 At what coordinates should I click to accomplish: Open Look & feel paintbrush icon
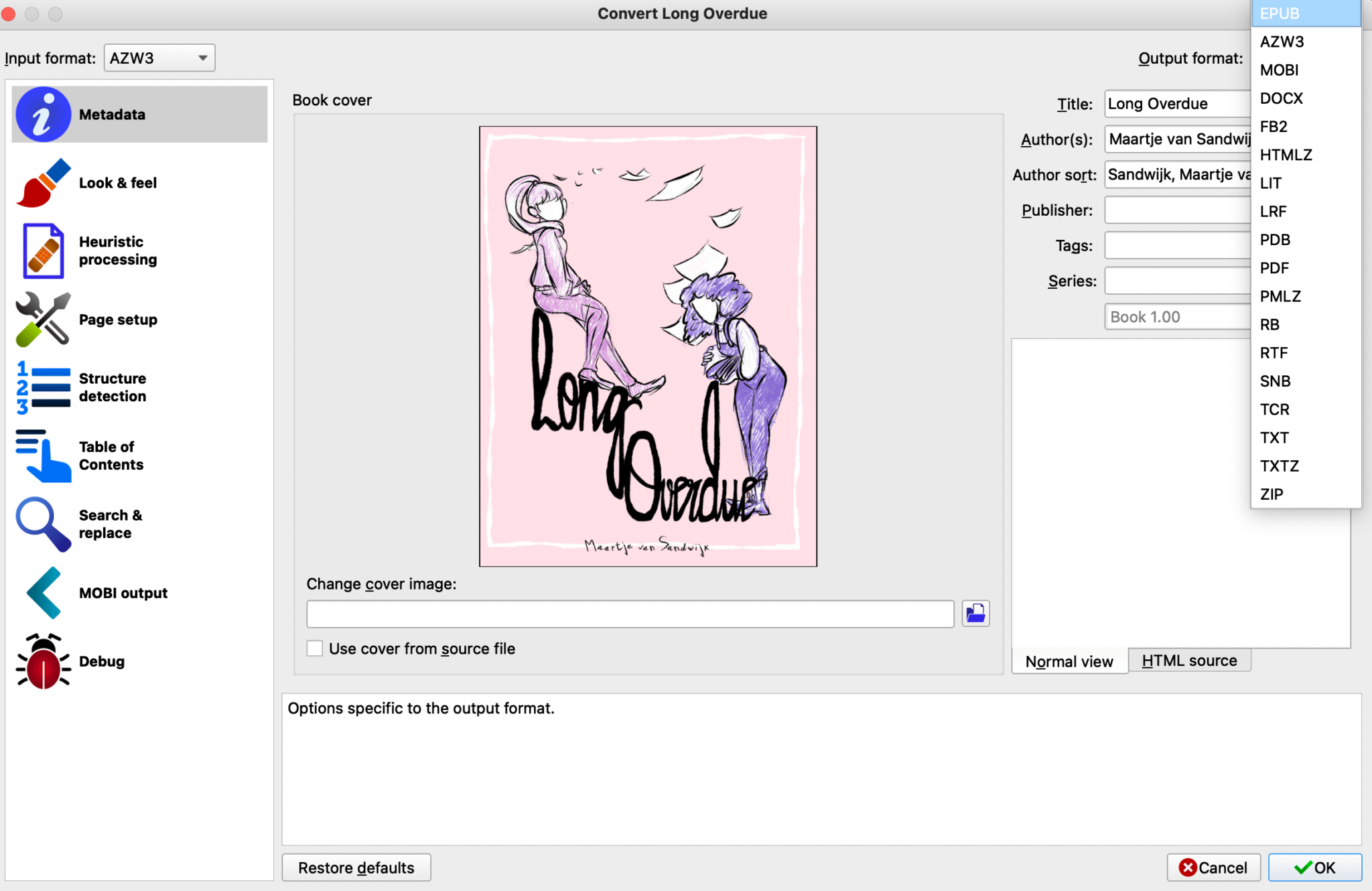pyautogui.click(x=43, y=183)
